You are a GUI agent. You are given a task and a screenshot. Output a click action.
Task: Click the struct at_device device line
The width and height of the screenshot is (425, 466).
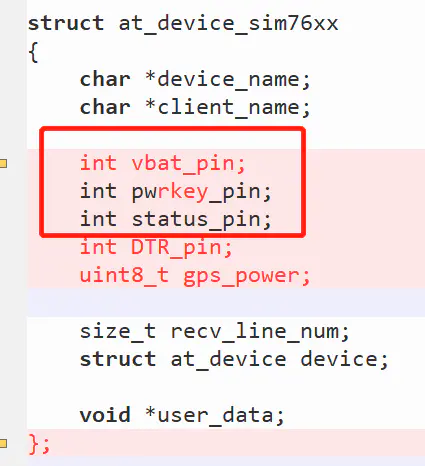click(234, 360)
